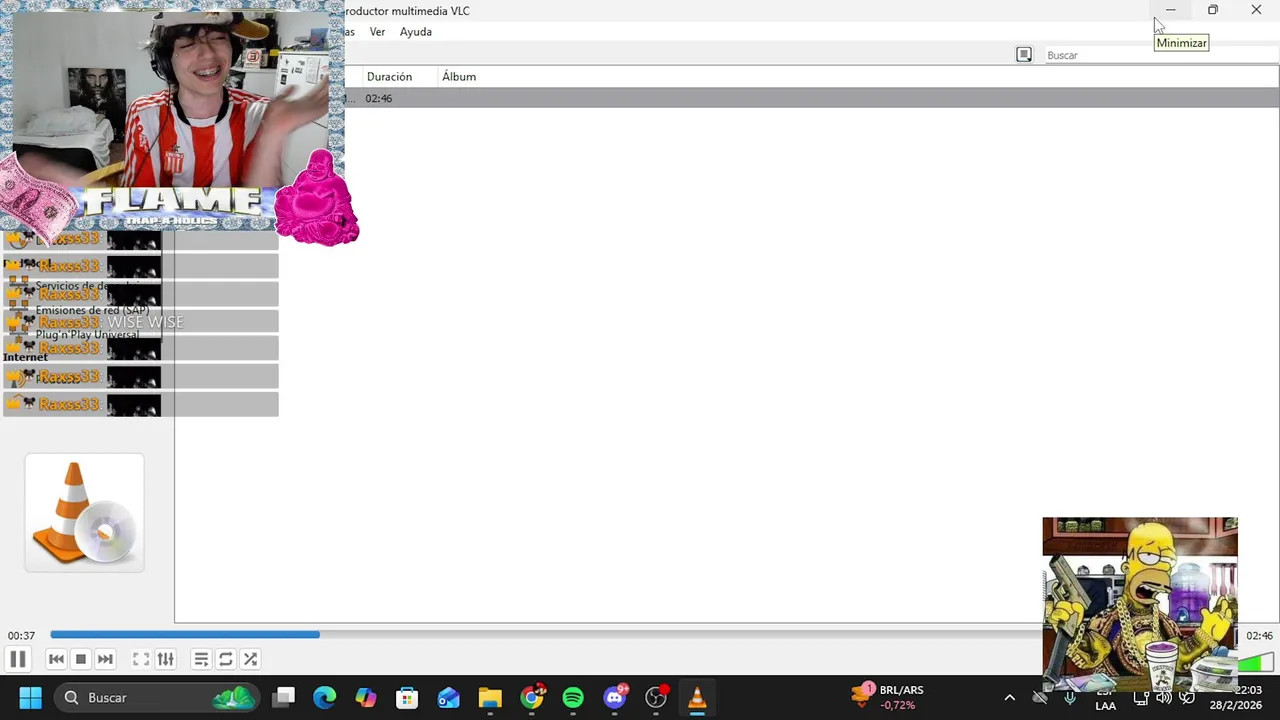Click total time 02:46 label

click(1259, 636)
